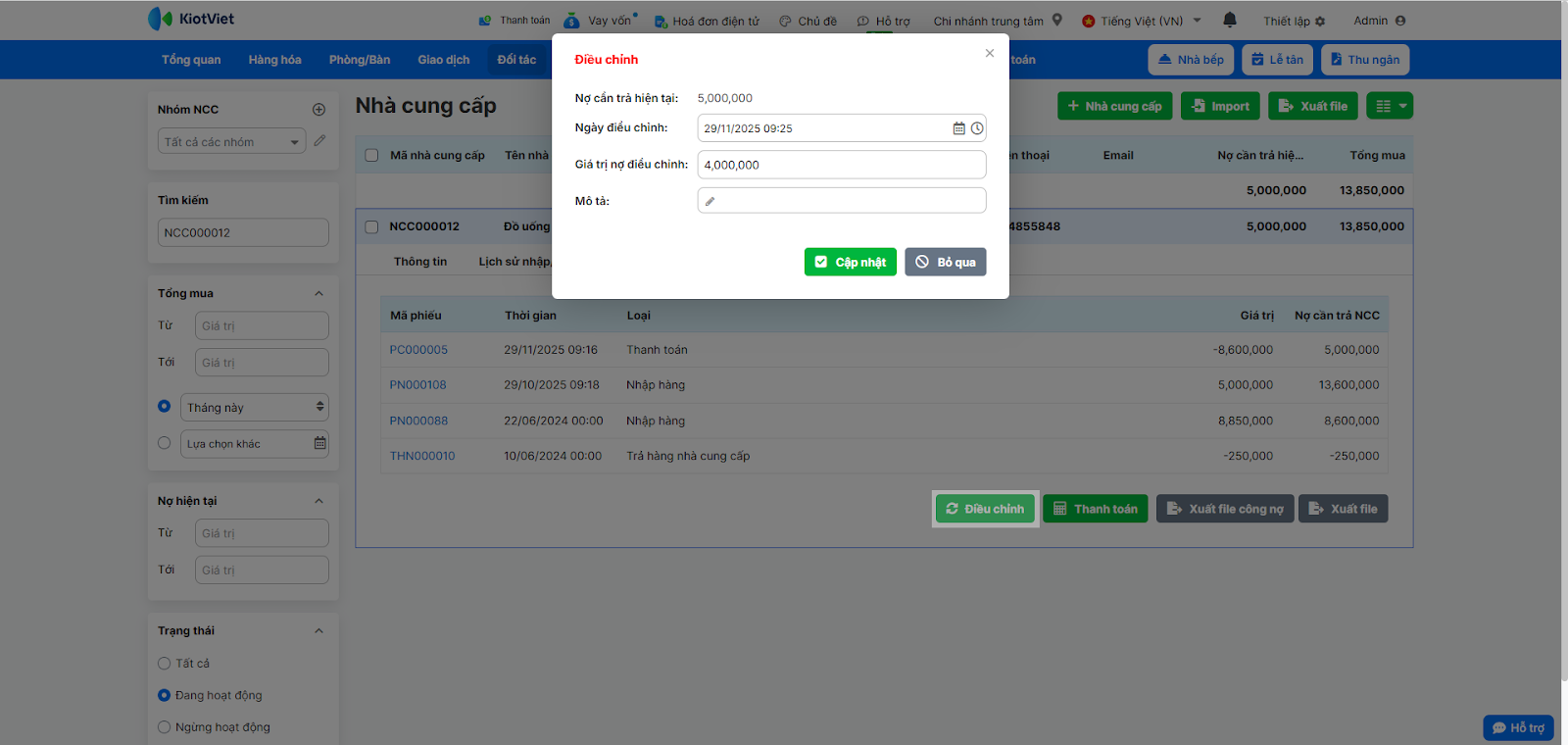Go to Thu ngân cashier screen

pos(1365,60)
